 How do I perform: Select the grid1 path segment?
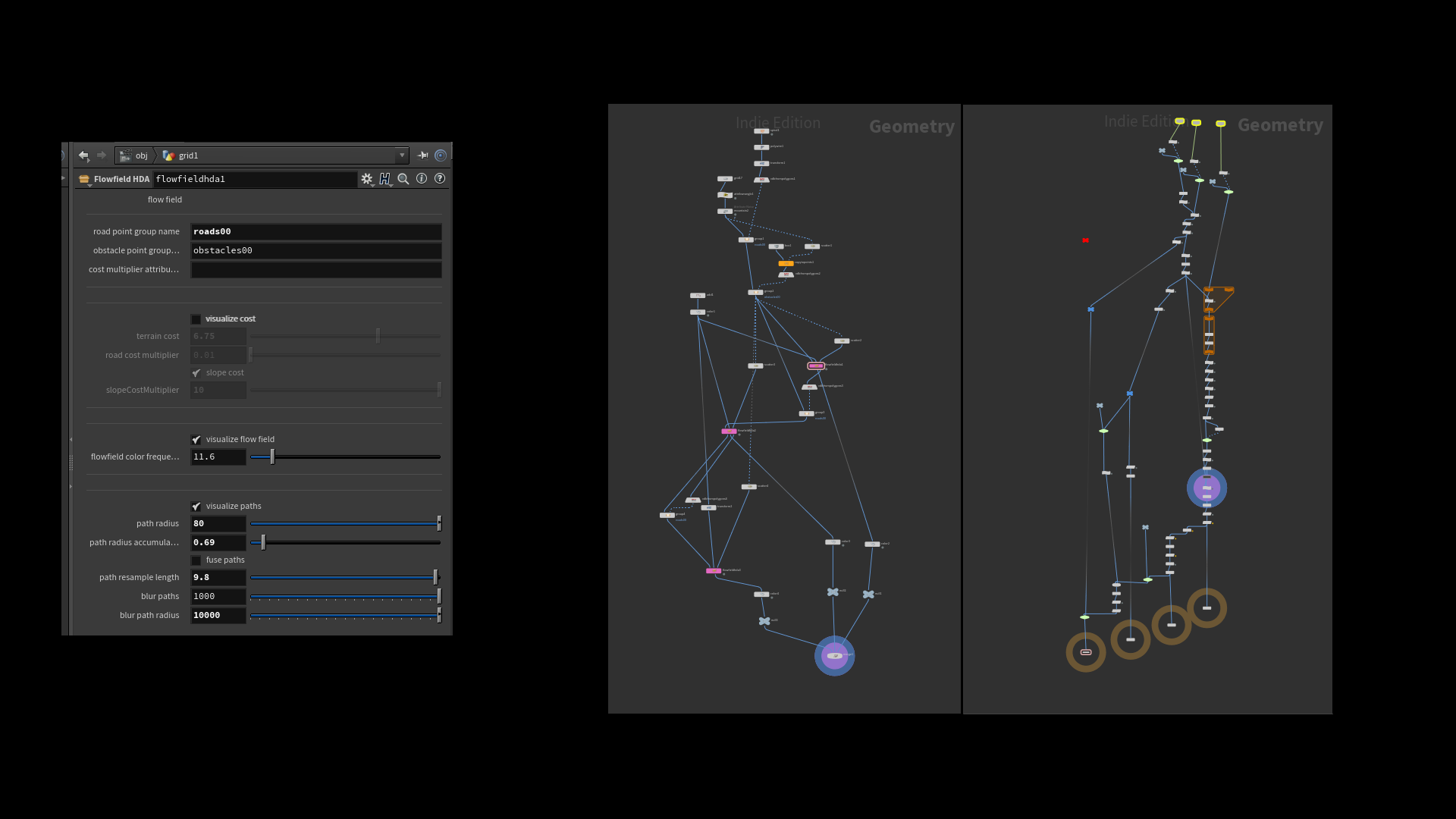click(188, 155)
